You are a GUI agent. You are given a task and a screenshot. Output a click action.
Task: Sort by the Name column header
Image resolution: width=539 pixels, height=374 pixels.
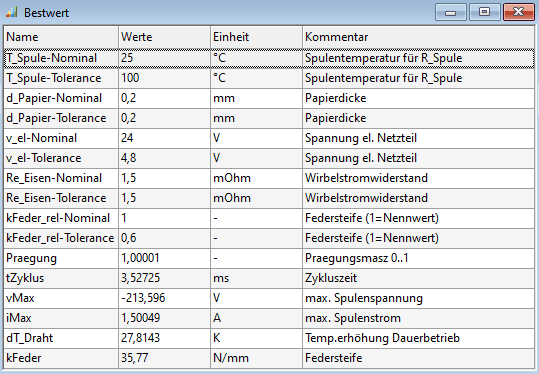coord(61,37)
